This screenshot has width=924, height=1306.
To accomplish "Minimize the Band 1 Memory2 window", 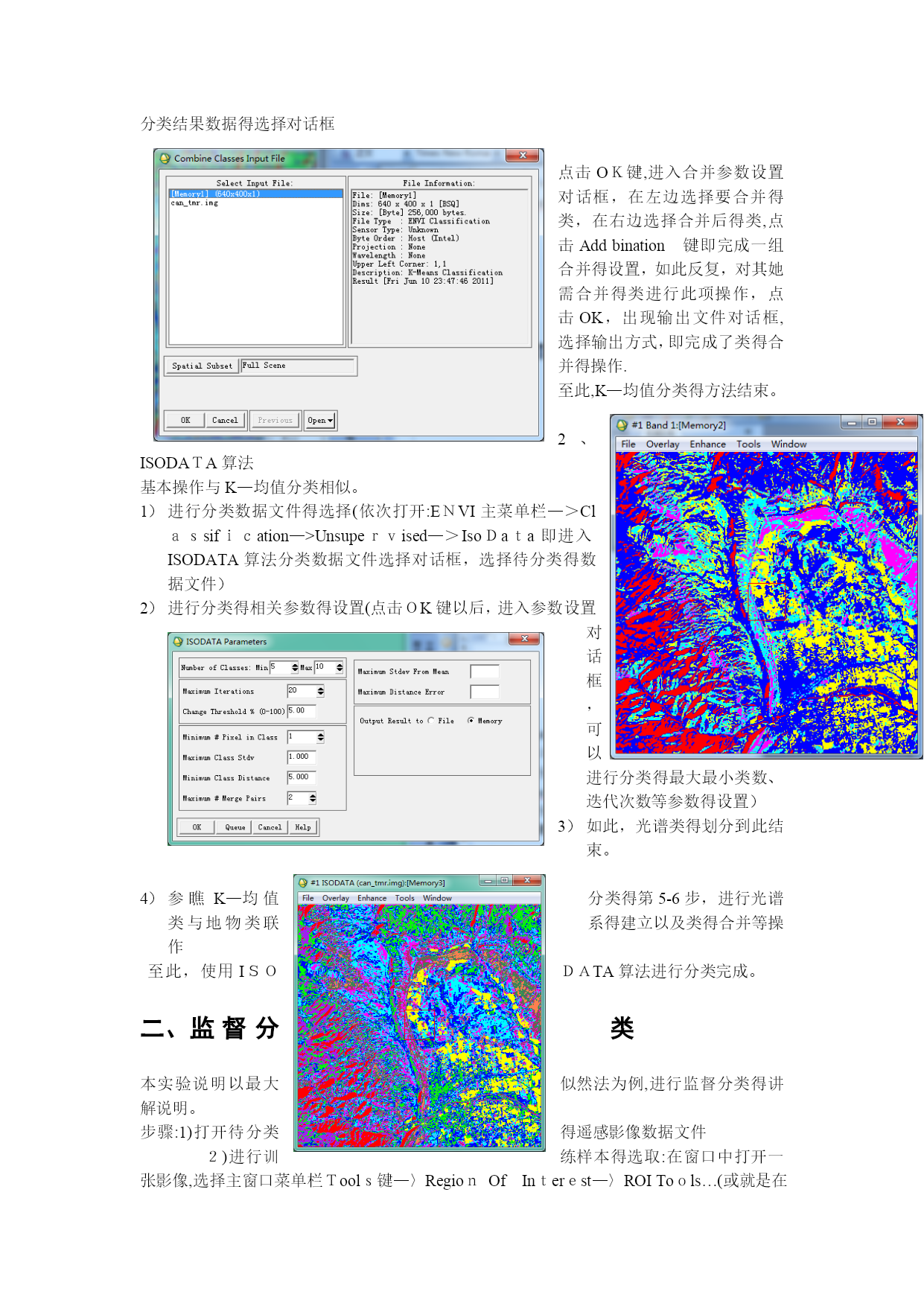I will [x=852, y=422].
